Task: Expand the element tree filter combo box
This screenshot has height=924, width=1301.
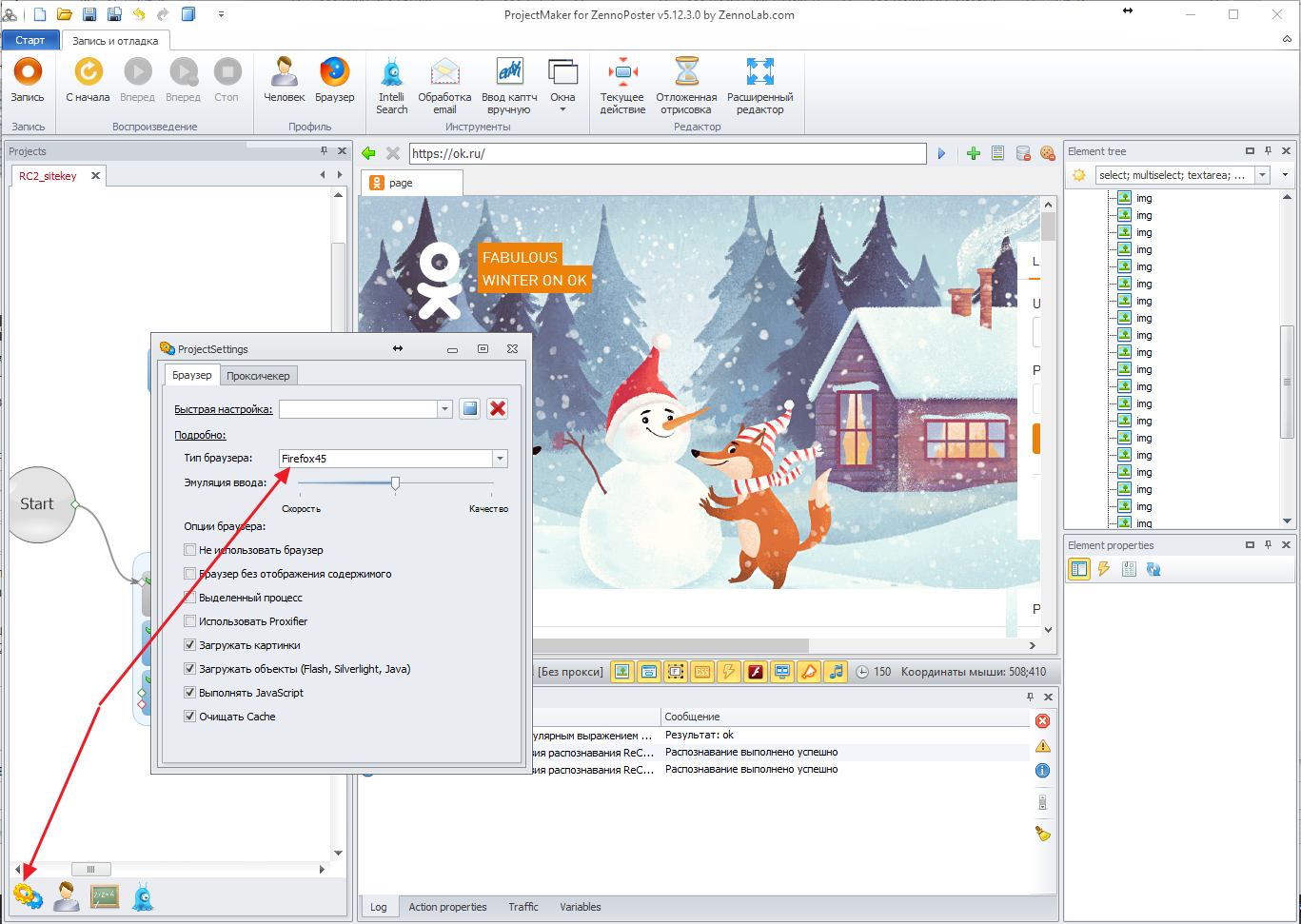Action: tap(1262, 175)
